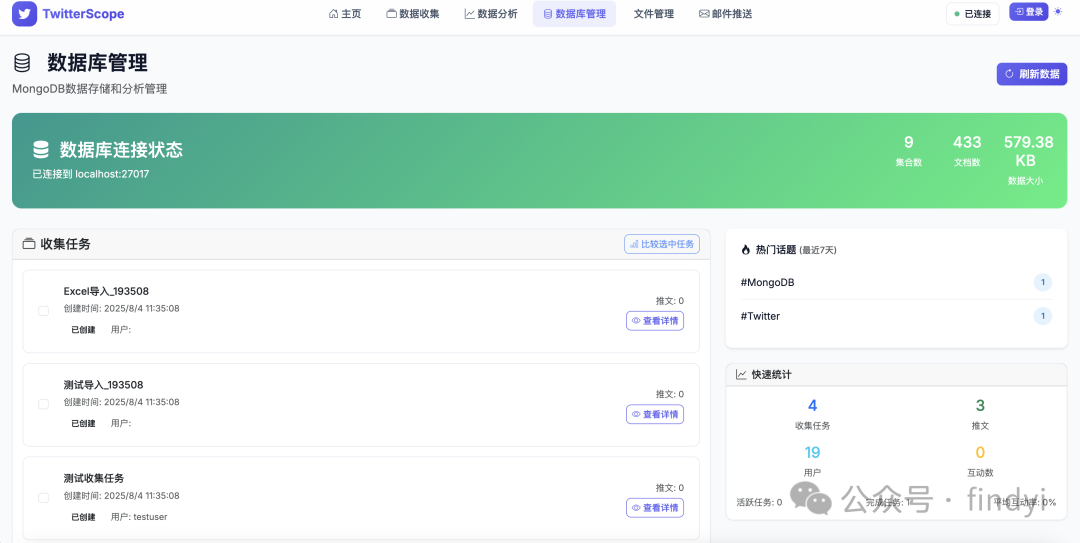Select the 数据库管理 tab

click(x=574, y=14)
